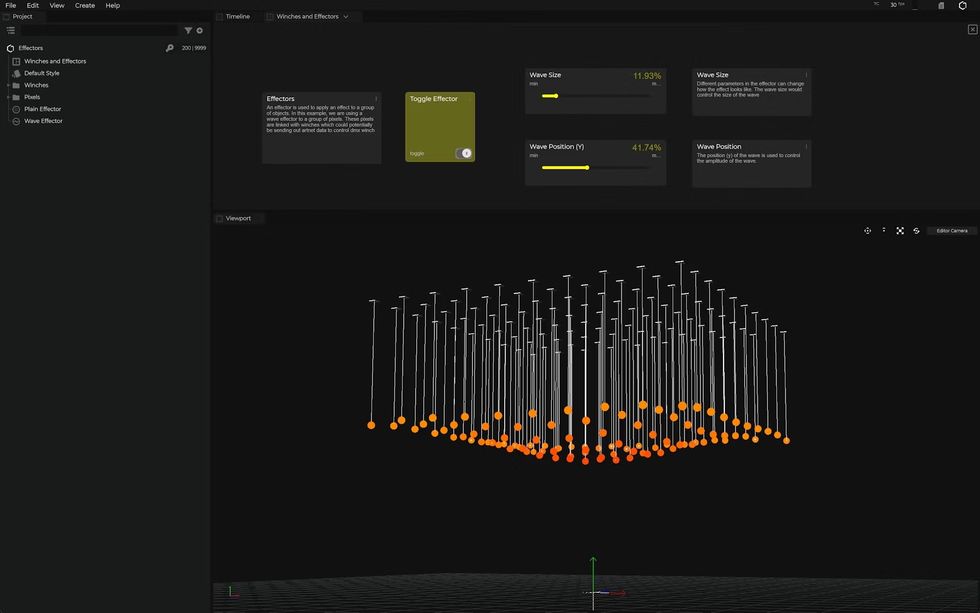Click the Winches folder icon
This screenshot has height=613, width=980.
coord(17,85)
